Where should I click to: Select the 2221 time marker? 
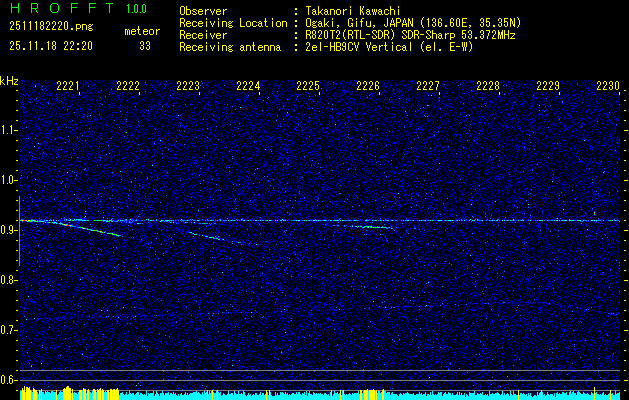coord(68,87)
